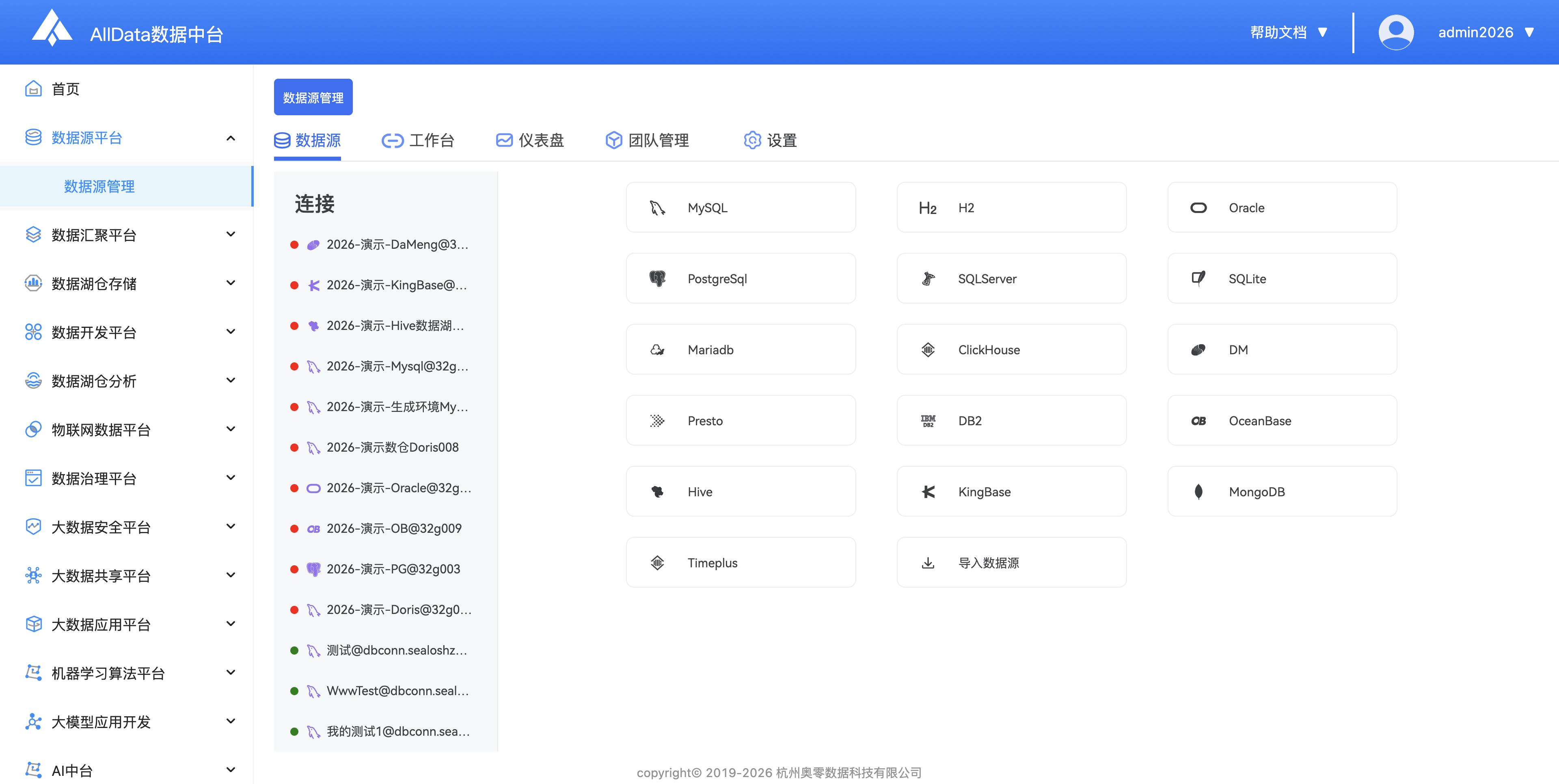Click the ClickHouse icon
The width and height of the screenshot is (1559, 784).
(928, 350)
